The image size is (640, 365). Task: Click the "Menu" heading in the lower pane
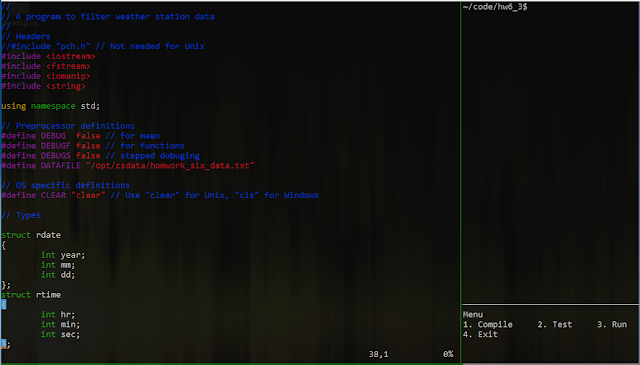coord(473,315)
